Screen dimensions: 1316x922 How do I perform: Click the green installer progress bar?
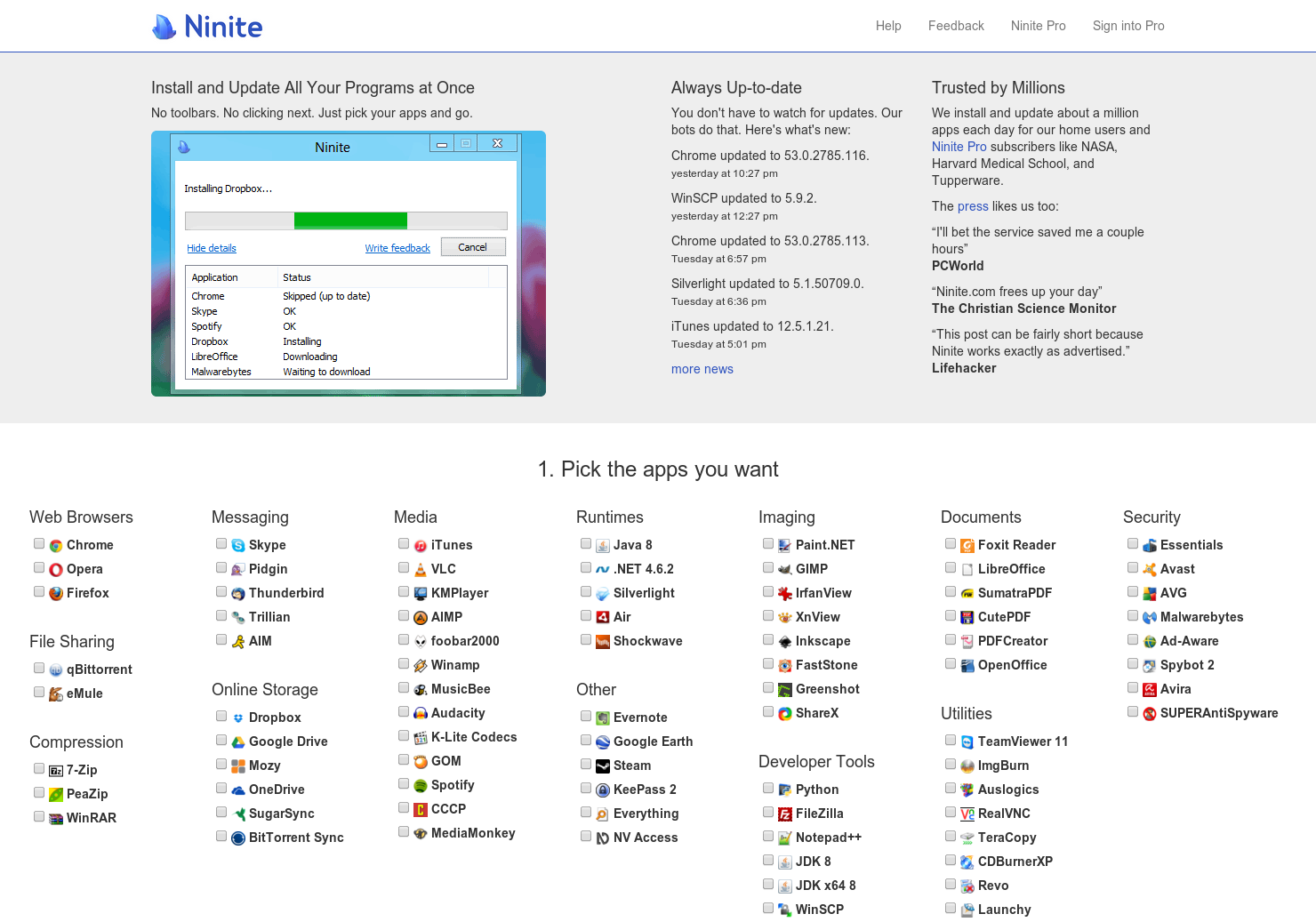pyautogui.click(x=350, y=220)
